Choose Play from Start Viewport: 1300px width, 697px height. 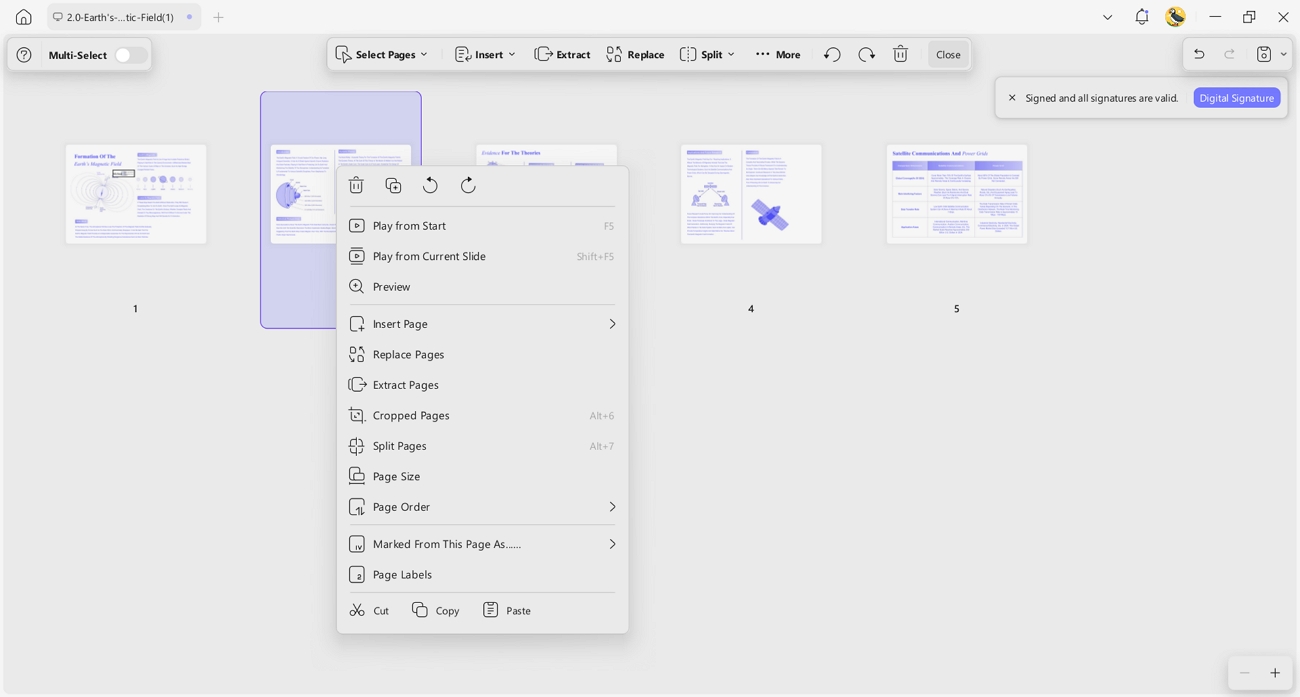482,226
